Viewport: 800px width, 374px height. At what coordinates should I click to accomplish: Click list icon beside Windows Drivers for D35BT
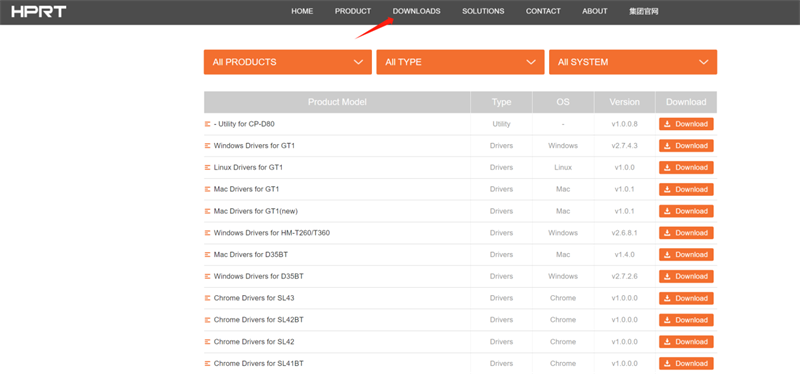pyautogui.click(x=207, y=277)
